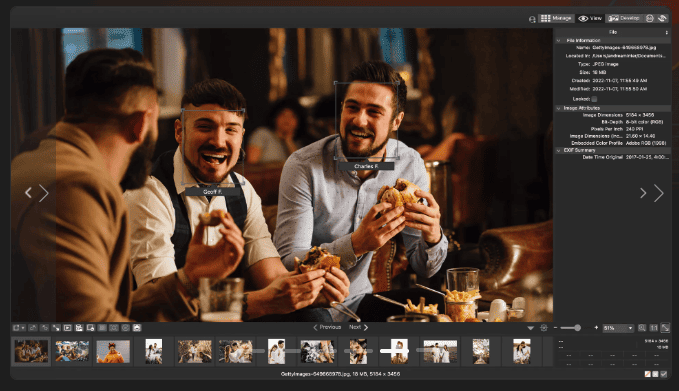Screen dimensions: 679x391
Task: Select the black-and-white couple thumbnail
Action: click(317, 351)
